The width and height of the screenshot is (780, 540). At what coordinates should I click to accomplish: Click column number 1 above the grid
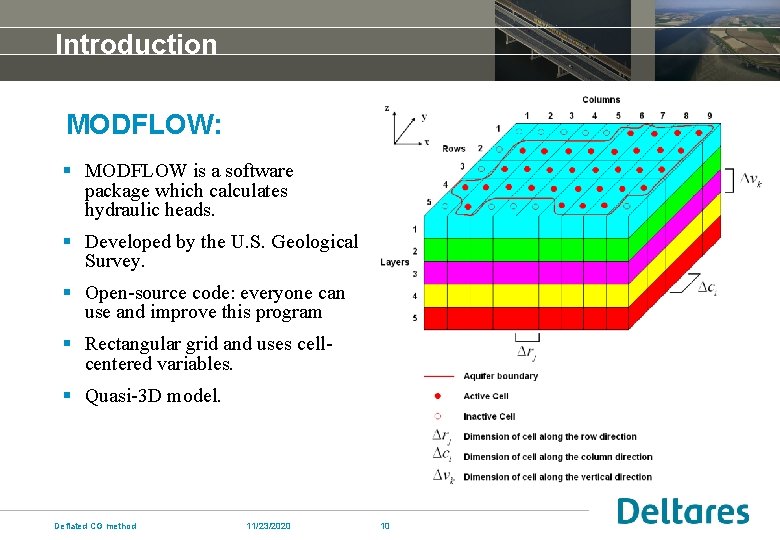pos(527,115)
